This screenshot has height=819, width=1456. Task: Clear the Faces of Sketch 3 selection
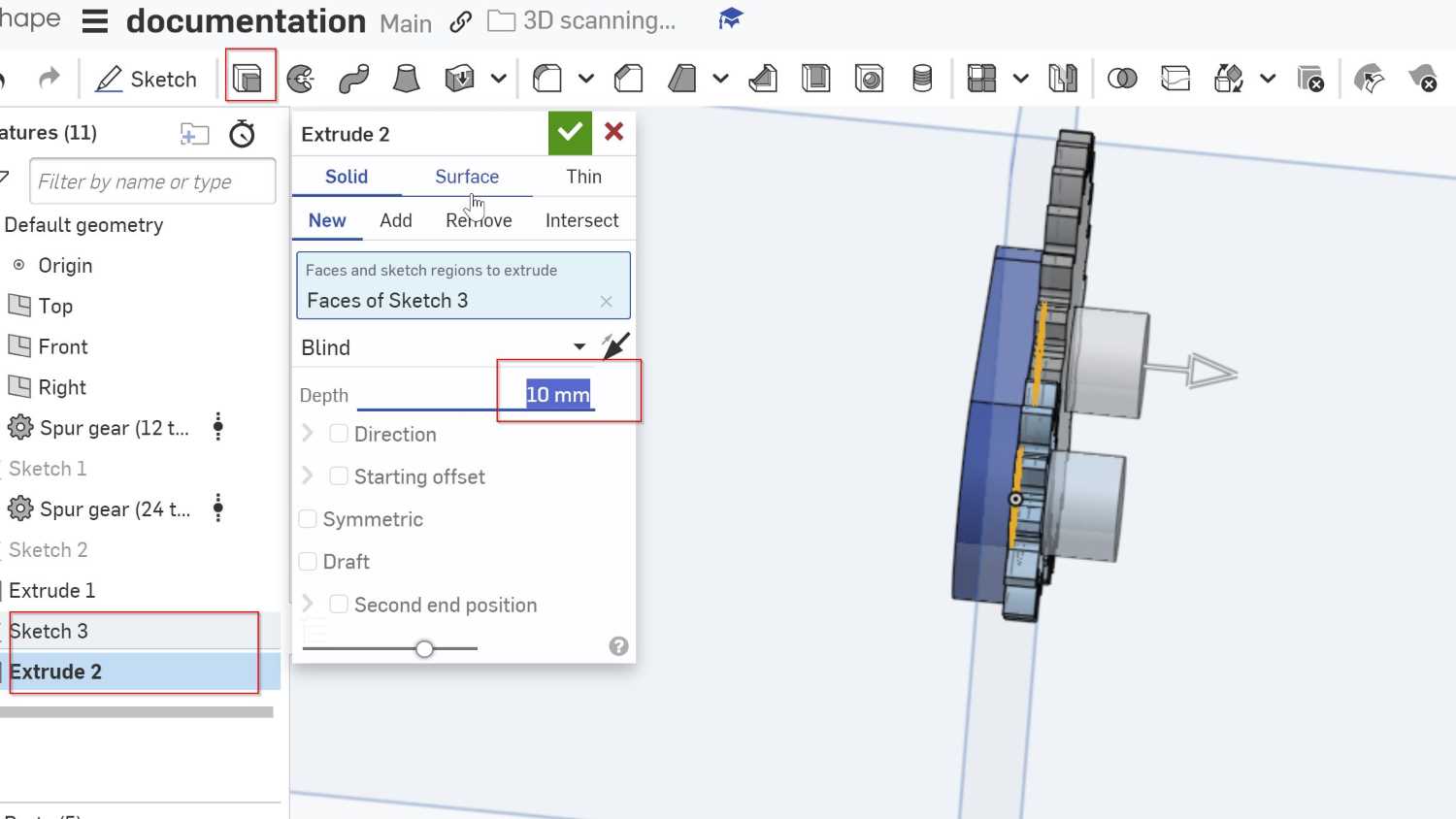pos(606,302)
